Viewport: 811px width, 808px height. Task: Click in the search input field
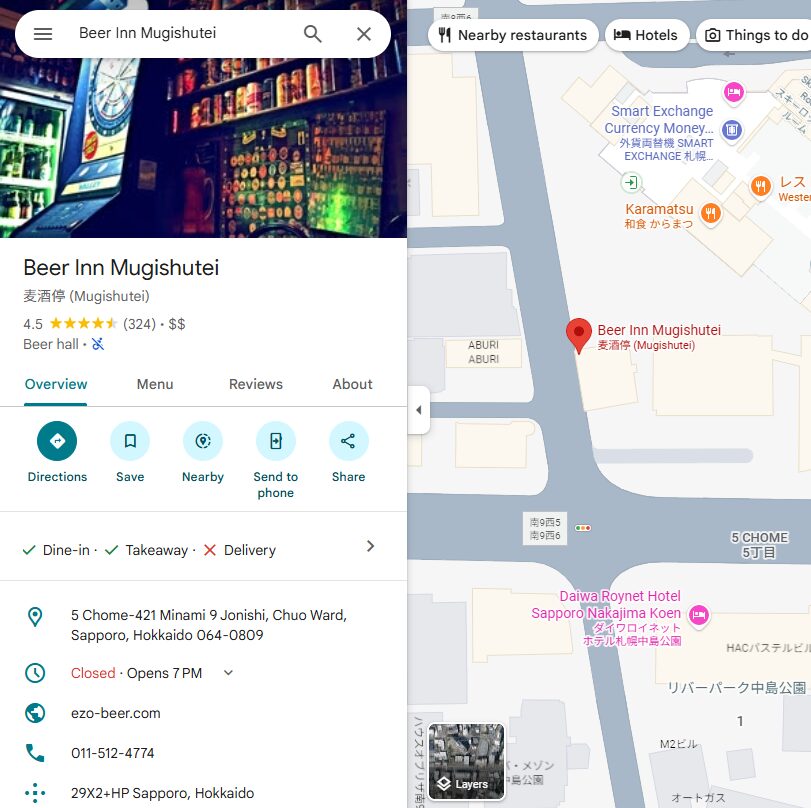click(x=180, y=34)
